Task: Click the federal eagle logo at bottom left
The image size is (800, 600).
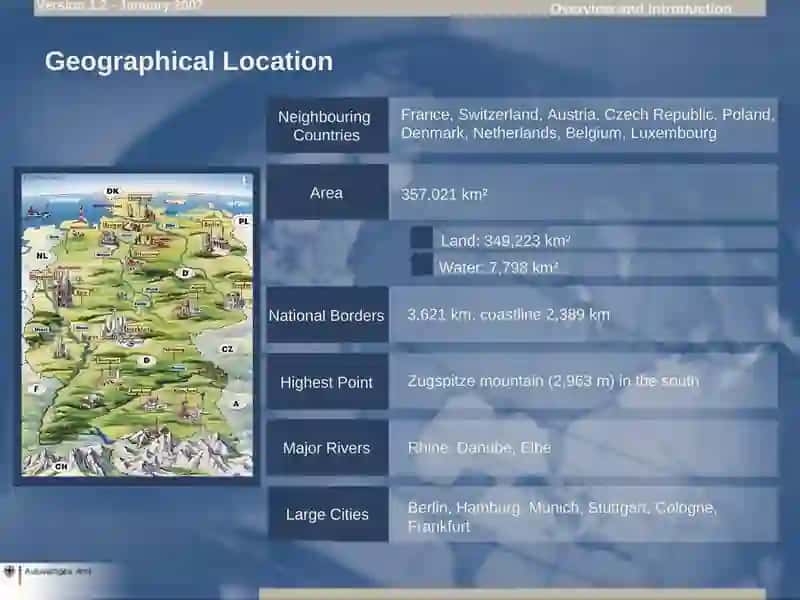Action: pos(9,572)
